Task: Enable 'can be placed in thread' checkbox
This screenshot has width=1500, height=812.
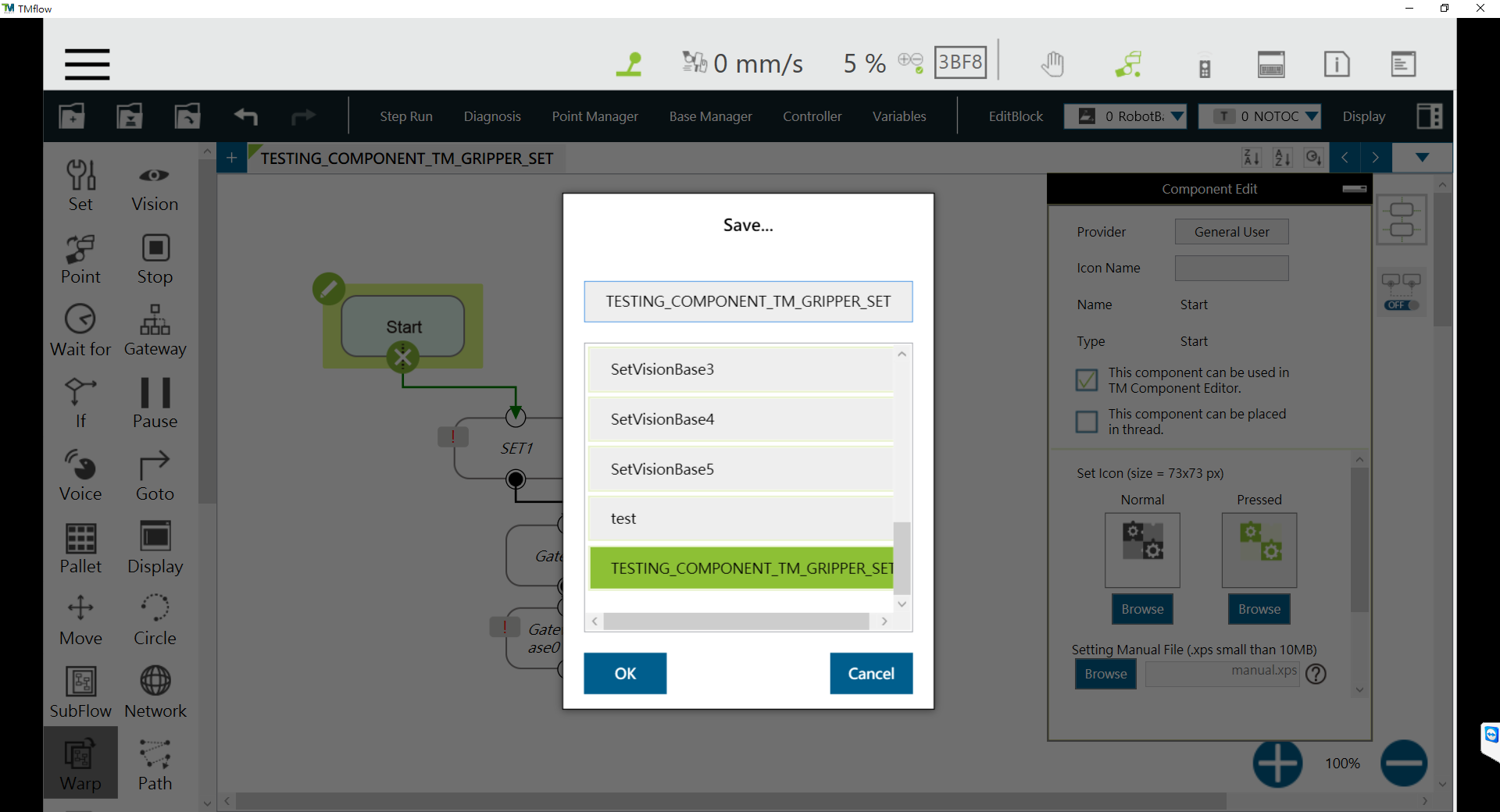Action: pos(1086,422)
